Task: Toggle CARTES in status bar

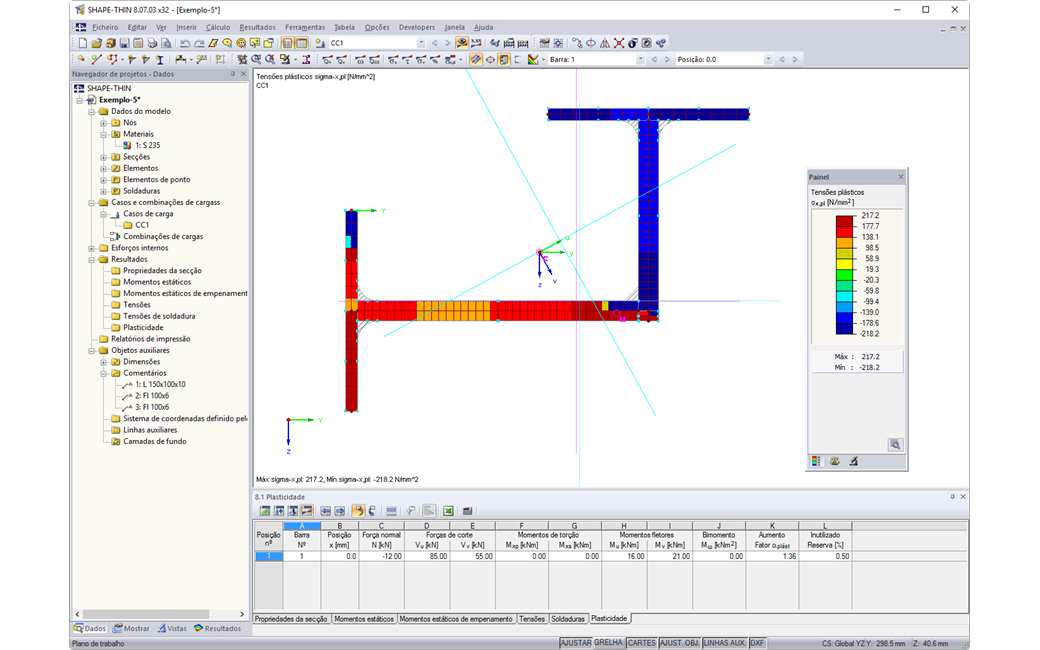Action: [x=641, y=643]
